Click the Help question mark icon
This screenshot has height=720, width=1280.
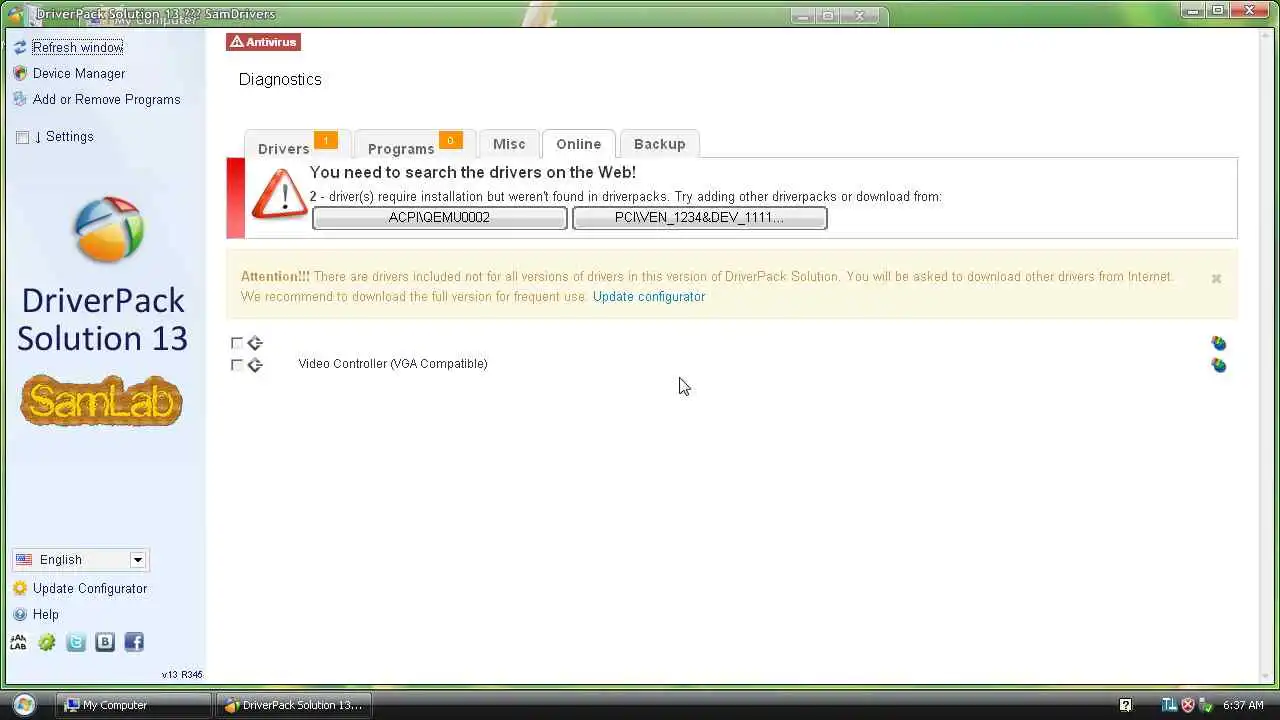click(20, 614)
